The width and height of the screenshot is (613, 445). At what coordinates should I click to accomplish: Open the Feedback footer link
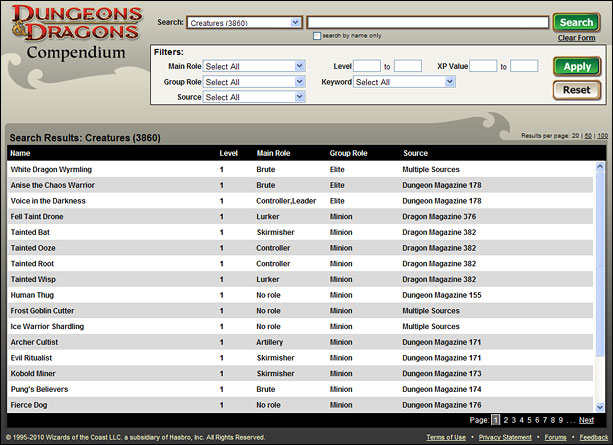(x=593, y=437)
